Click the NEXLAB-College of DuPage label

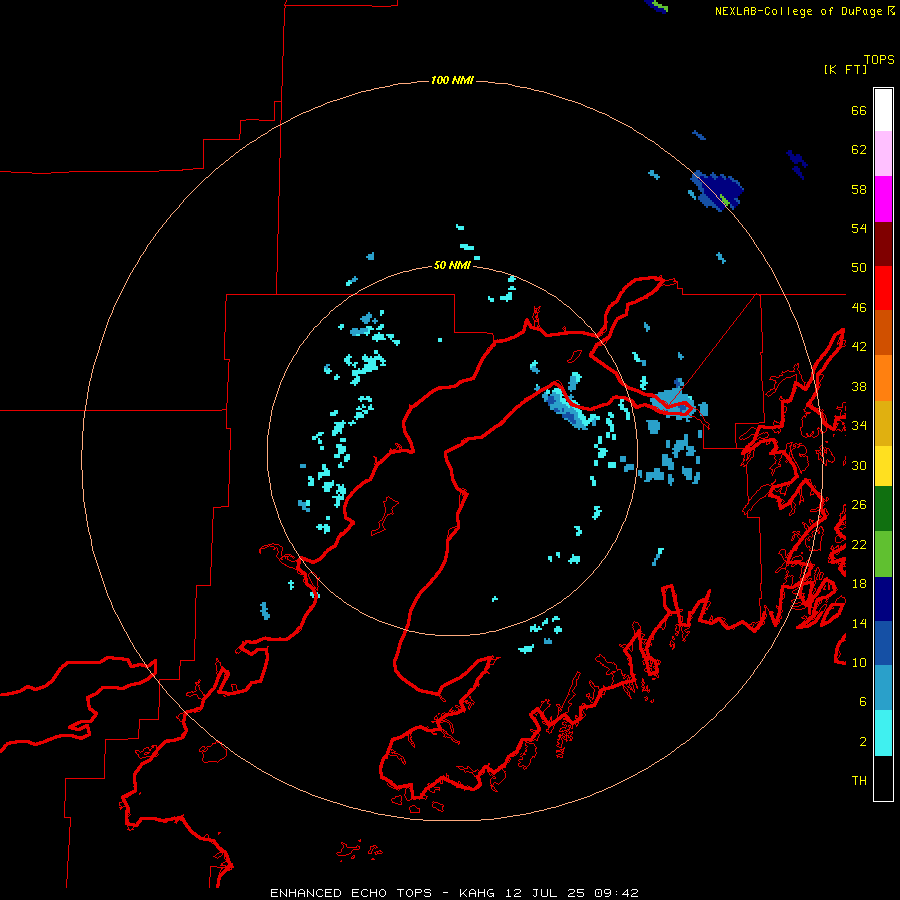[x=804, y=11]
